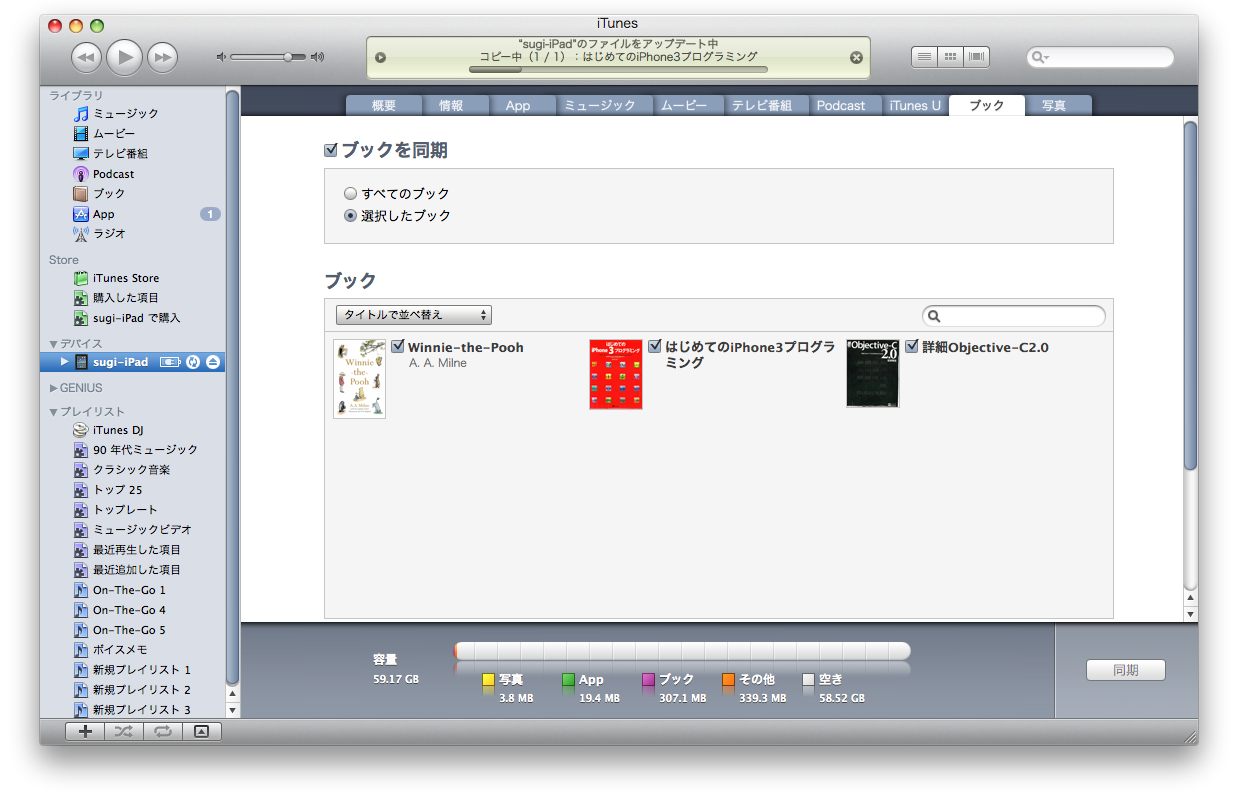Open iTunes Store in sidebar

[125, 278]
